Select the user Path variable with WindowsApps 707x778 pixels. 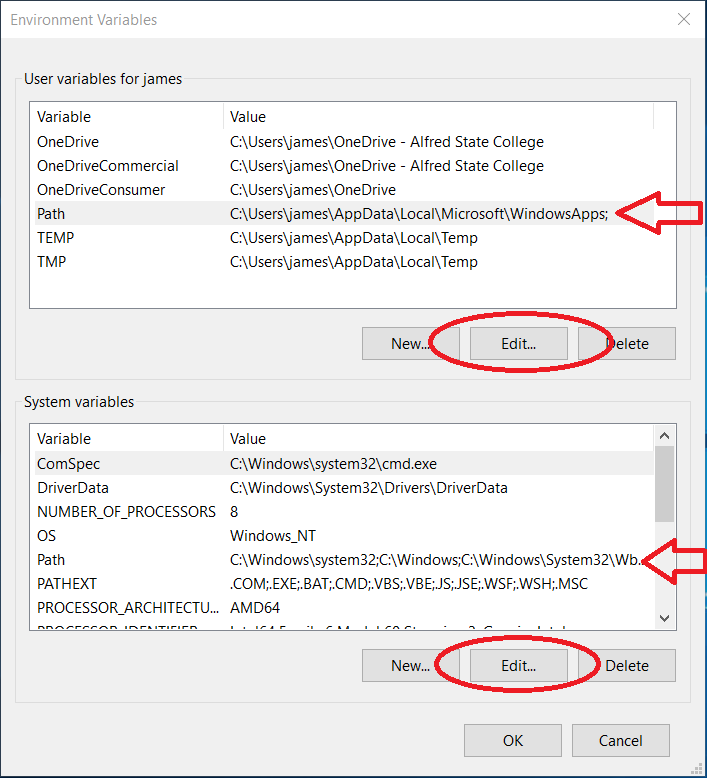coord(344,213)
